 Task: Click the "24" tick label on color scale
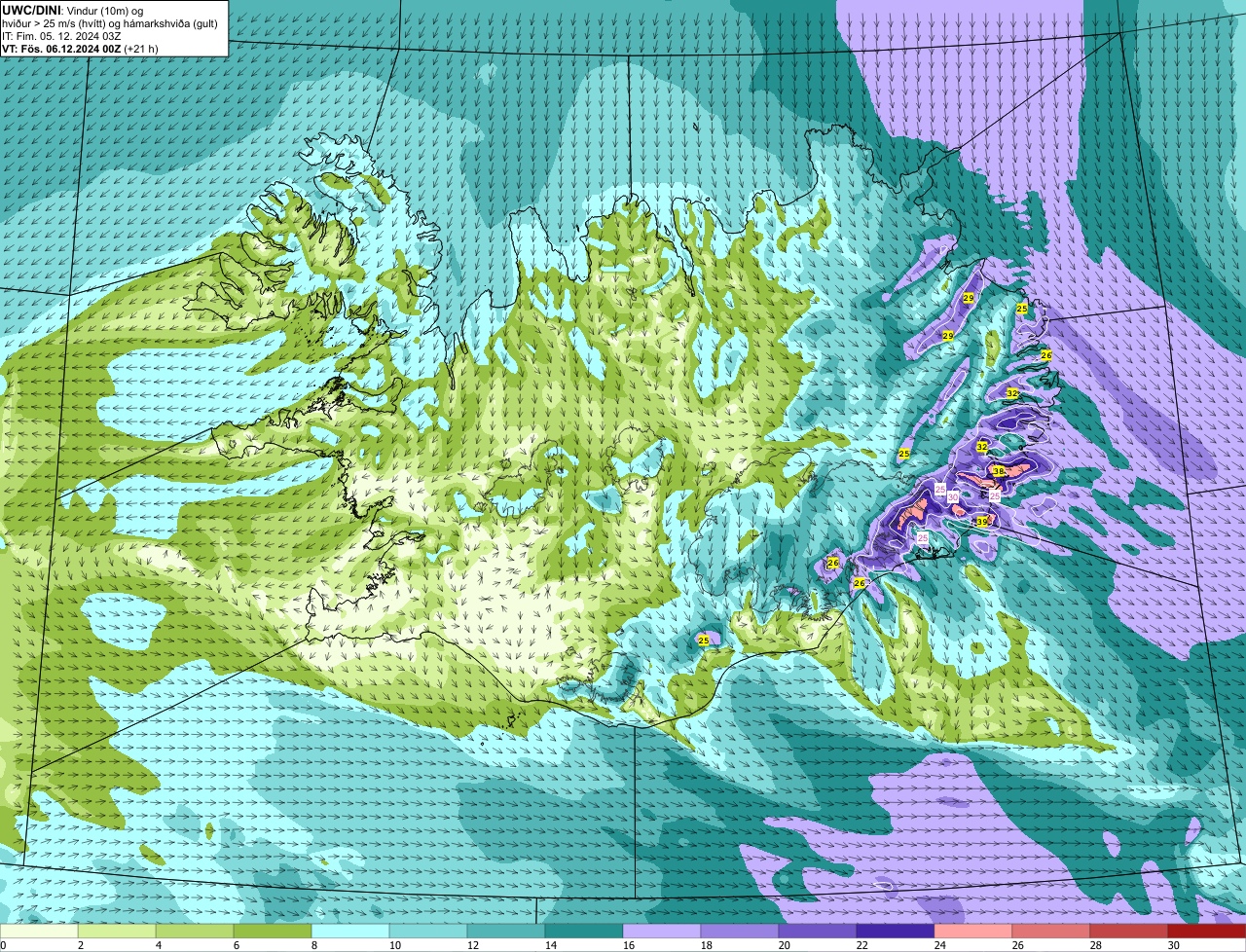tap(940, 945)
